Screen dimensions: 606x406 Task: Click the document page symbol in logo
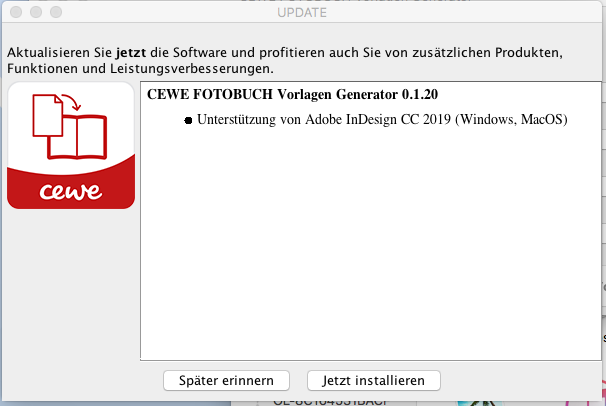pyautogui.click(x=48, y=116)
